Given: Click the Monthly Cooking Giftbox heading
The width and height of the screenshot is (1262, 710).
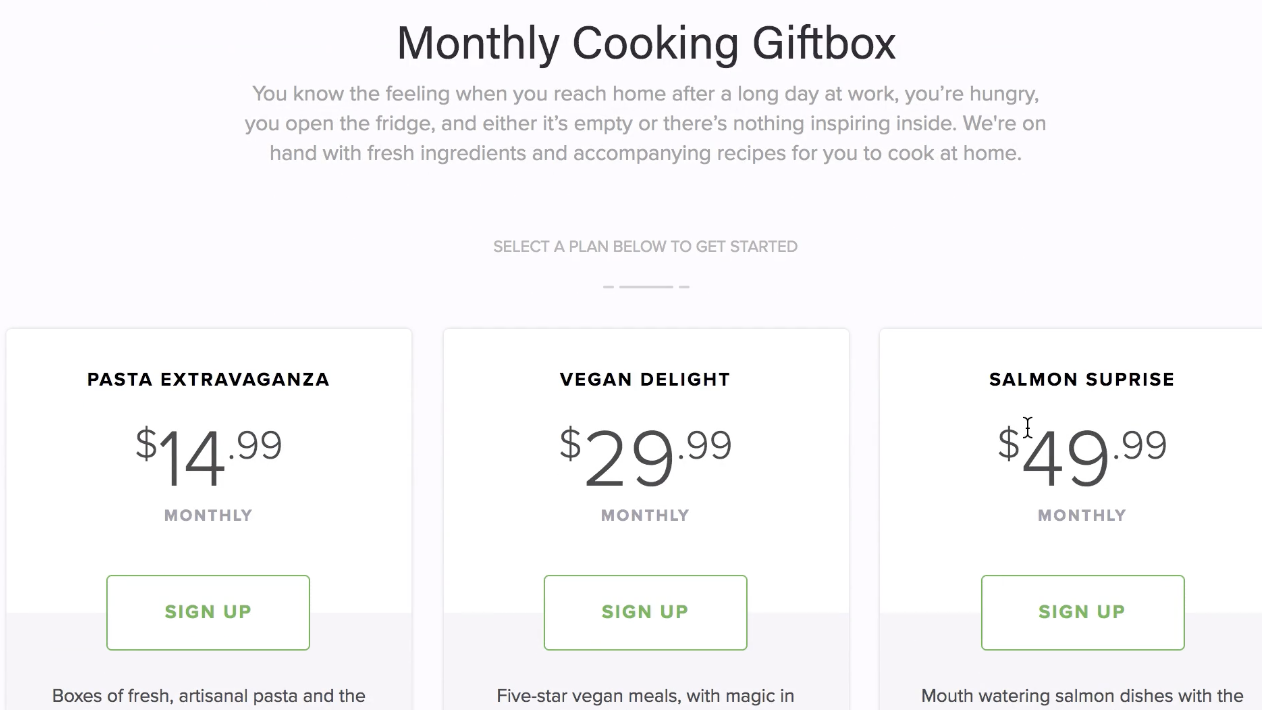Looking at the screenshot, I should pyautogui.click(x=646, y=44).
